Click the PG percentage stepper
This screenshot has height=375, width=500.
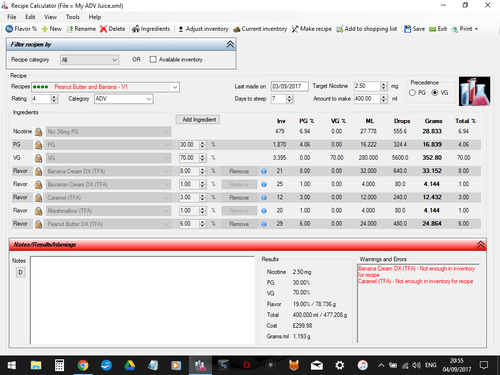click(x=202, y=145)
